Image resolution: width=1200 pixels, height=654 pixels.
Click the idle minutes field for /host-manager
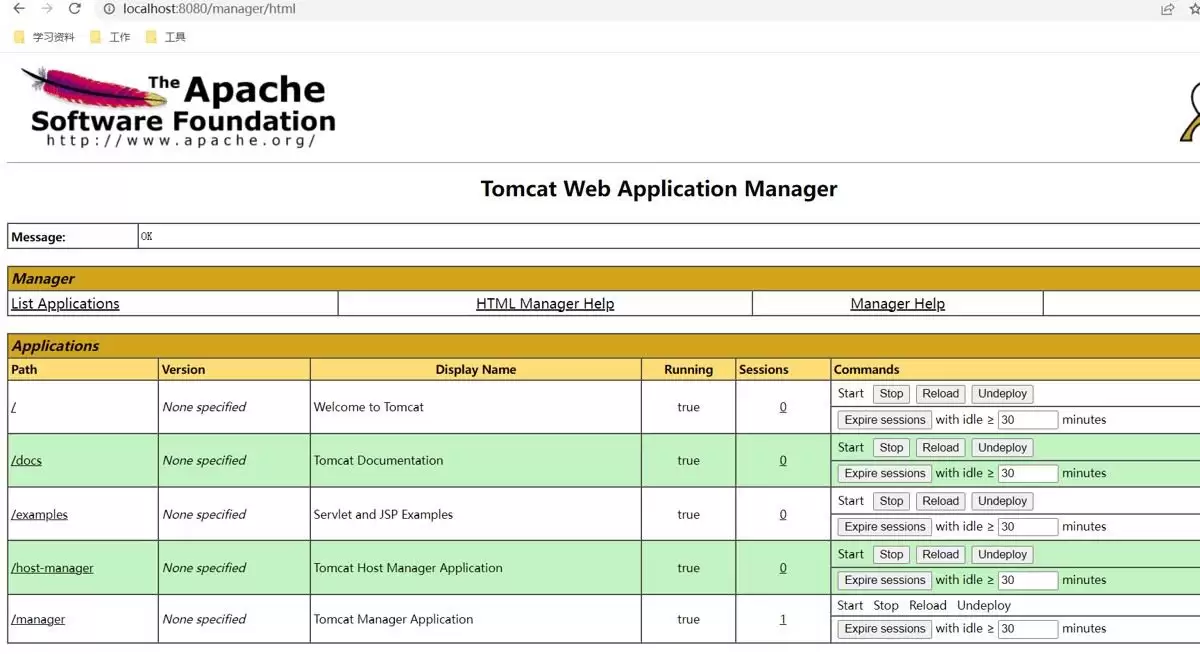coord(1028,581)
